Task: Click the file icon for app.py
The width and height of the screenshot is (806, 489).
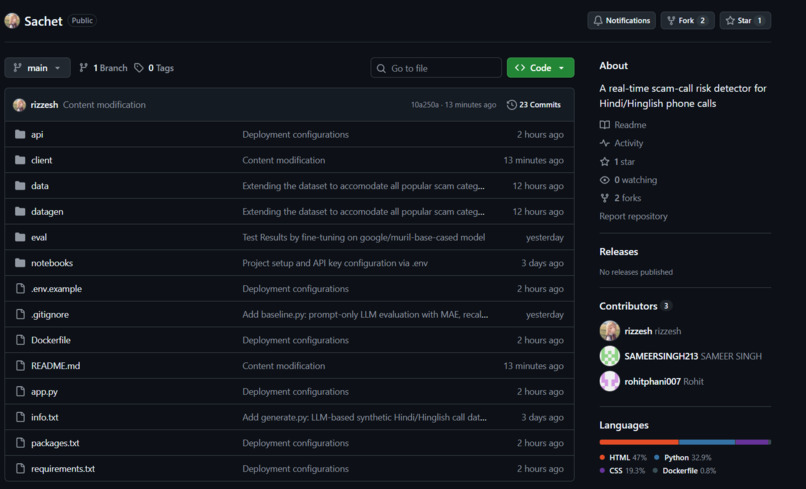Action: 20,391
